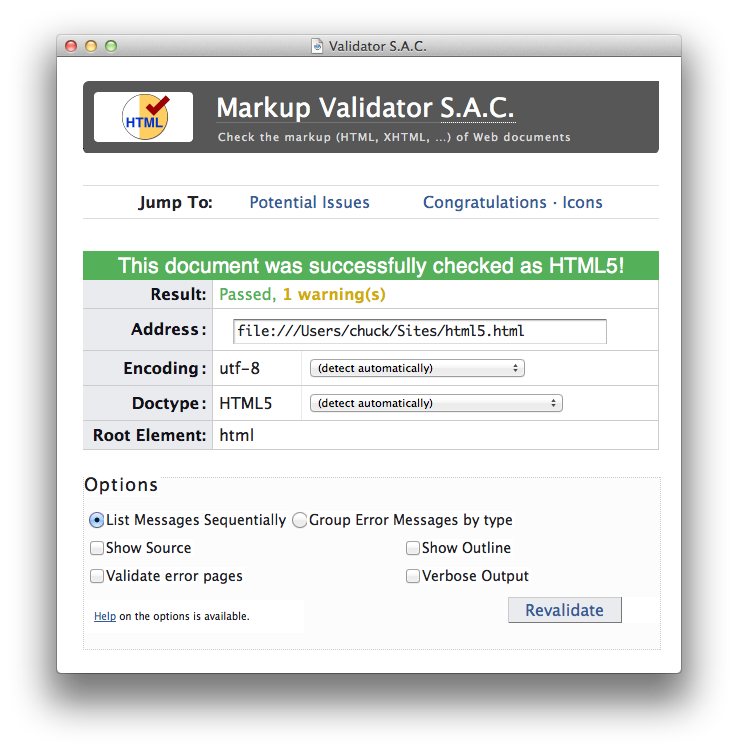Enable the Show Outline checkbox
Screen dimensions: 738x752
coord(413,548)
